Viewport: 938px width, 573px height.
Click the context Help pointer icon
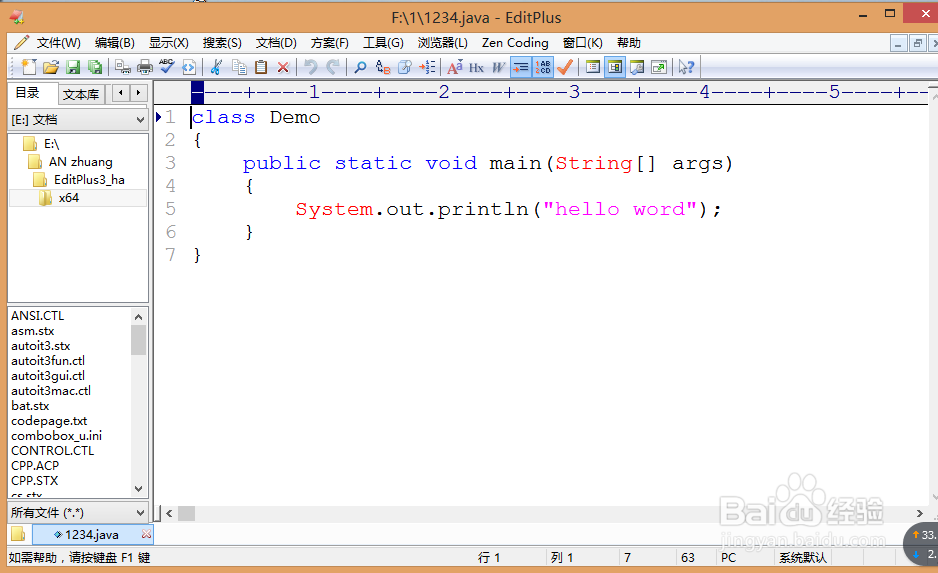pos(686,67)
